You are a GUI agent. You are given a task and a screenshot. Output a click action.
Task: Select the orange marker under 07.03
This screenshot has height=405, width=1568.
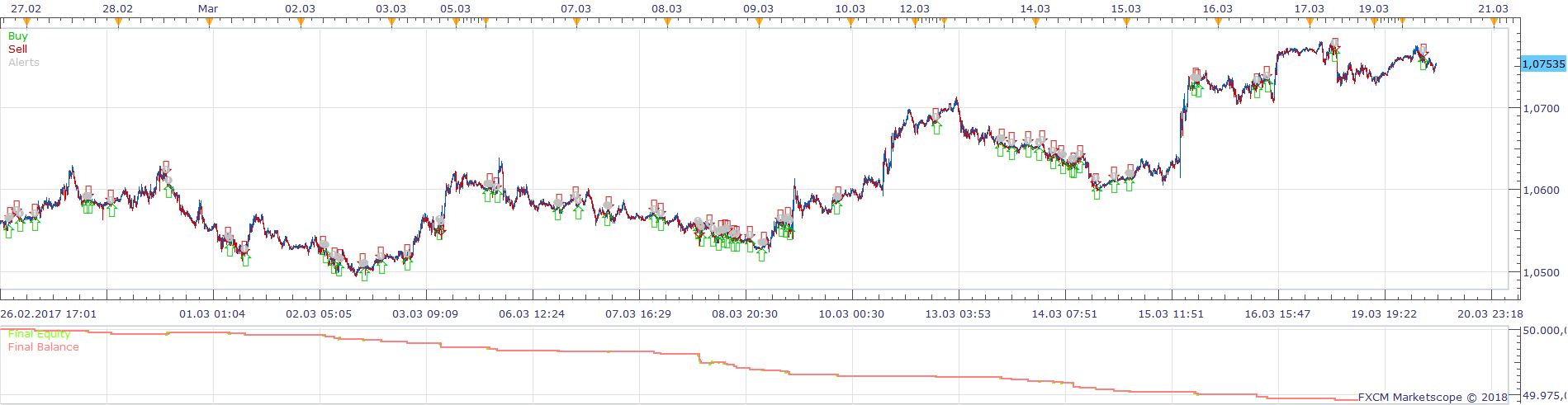[x=576, y=22]
